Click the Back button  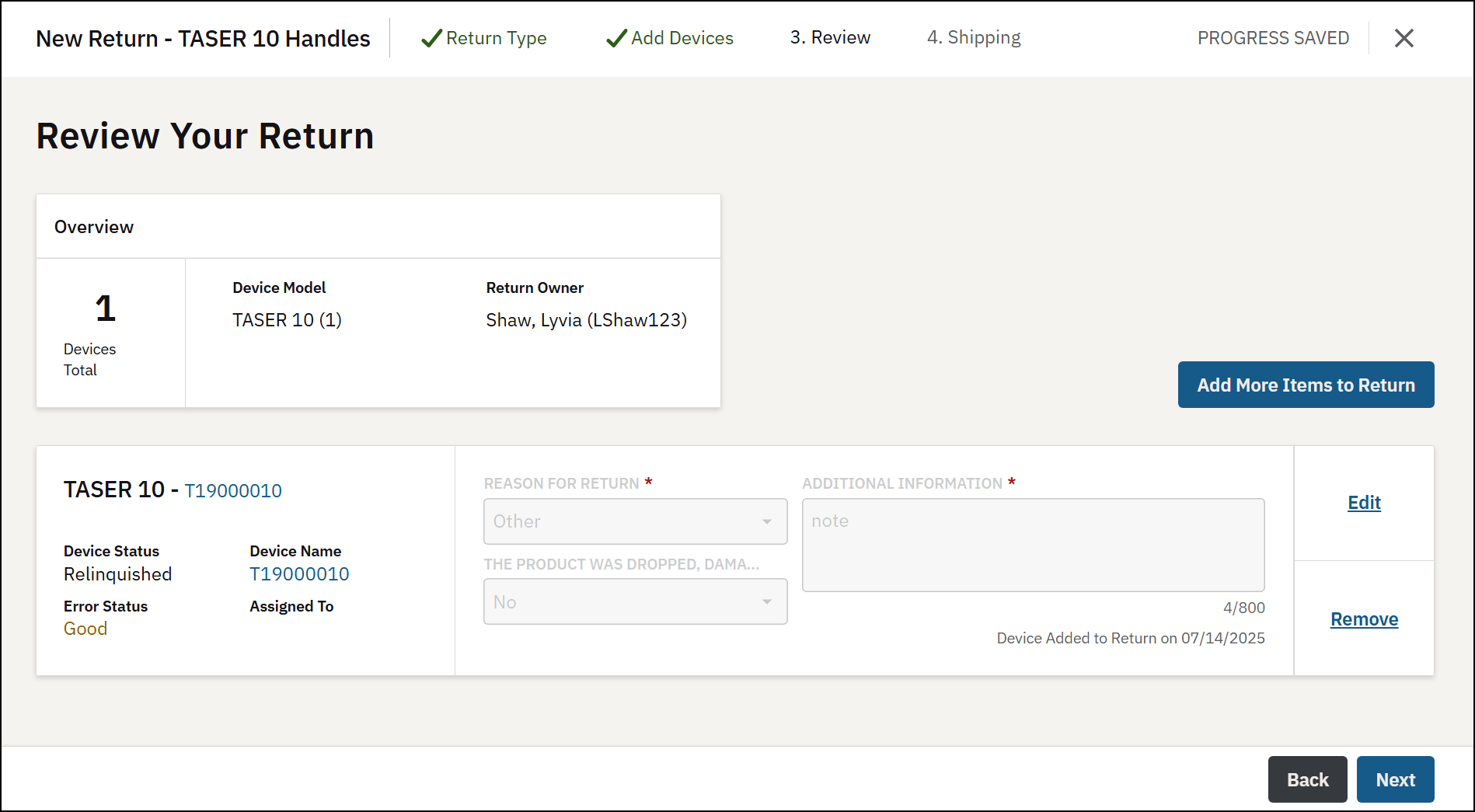coord(1307,779)
